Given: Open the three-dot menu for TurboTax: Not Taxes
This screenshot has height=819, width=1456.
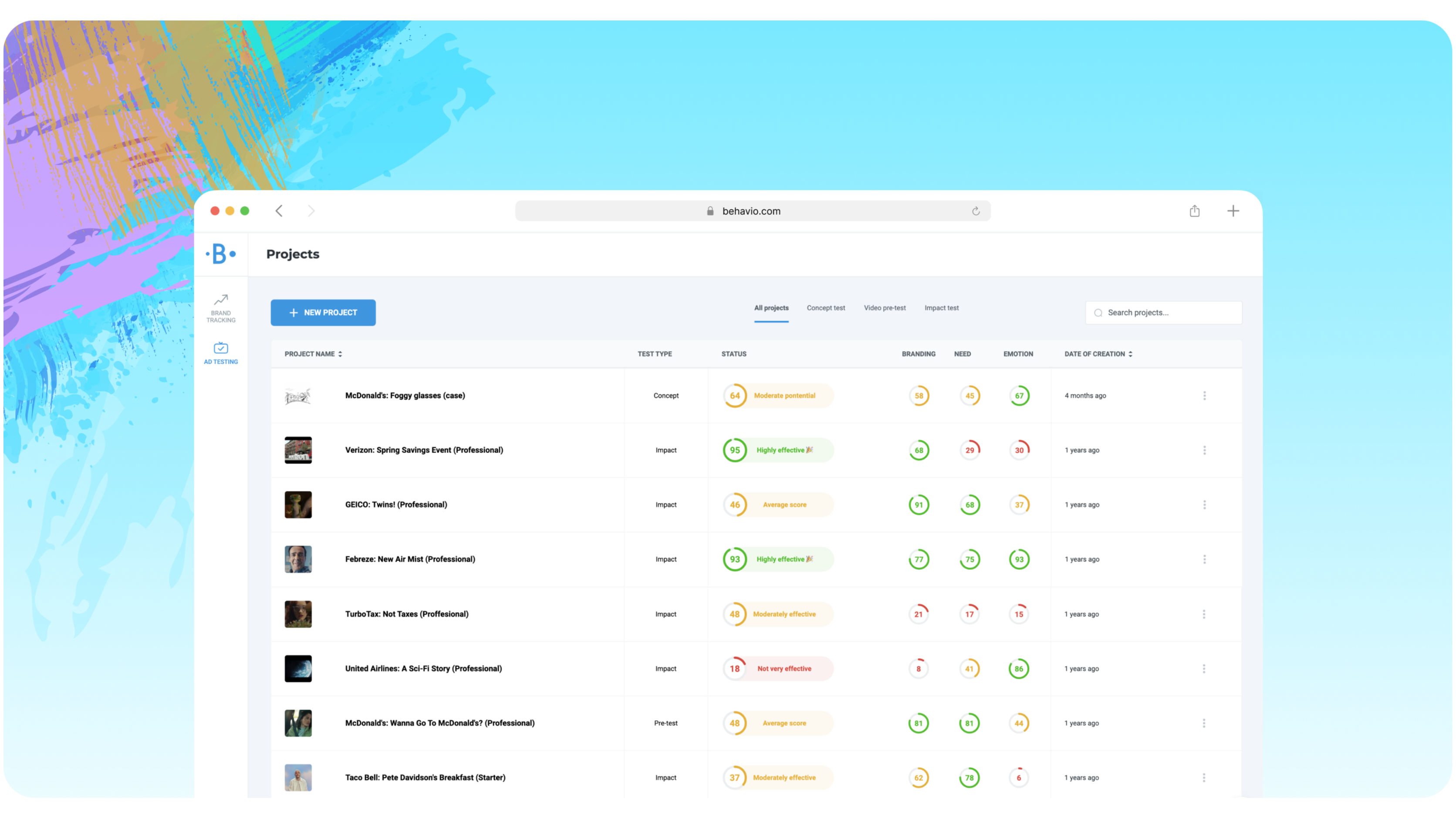Looking at the screenshot, I should (x=1204, y=614).
